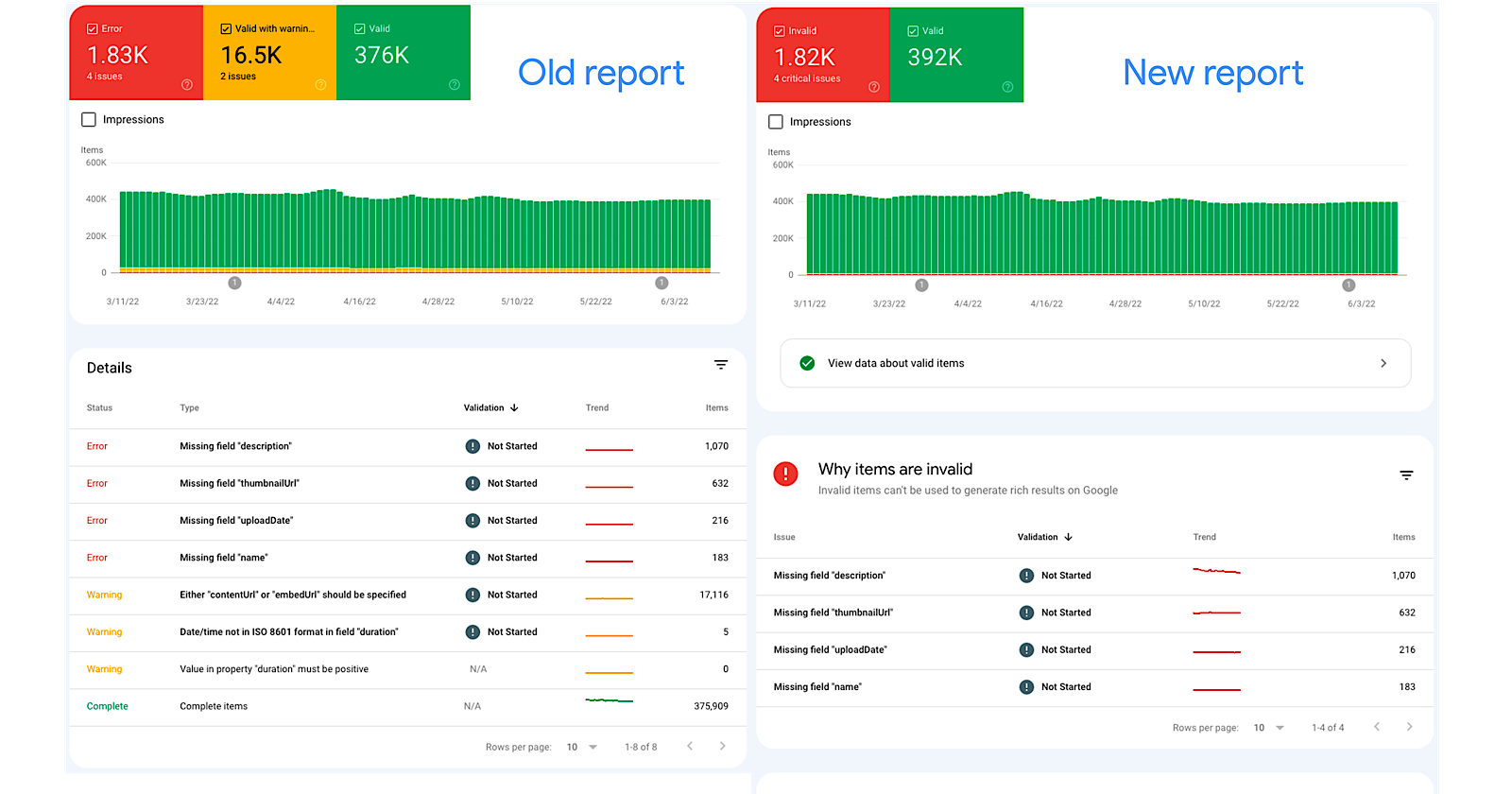Click the first annotation marker on old chart
The width and height of the screenshot is (1512, 794).
point(234,284)
